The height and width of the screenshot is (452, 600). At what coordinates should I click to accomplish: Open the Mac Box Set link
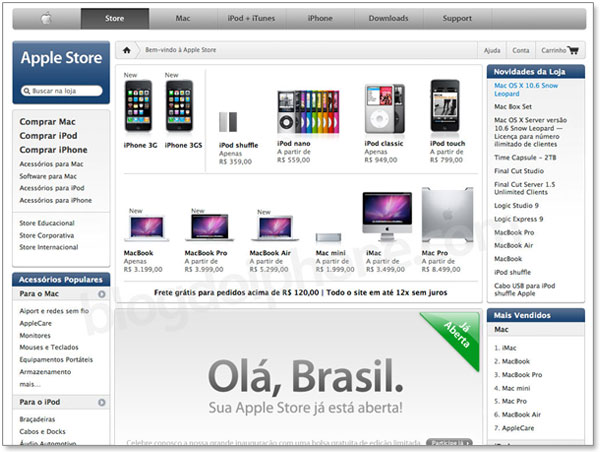point(513,107)
